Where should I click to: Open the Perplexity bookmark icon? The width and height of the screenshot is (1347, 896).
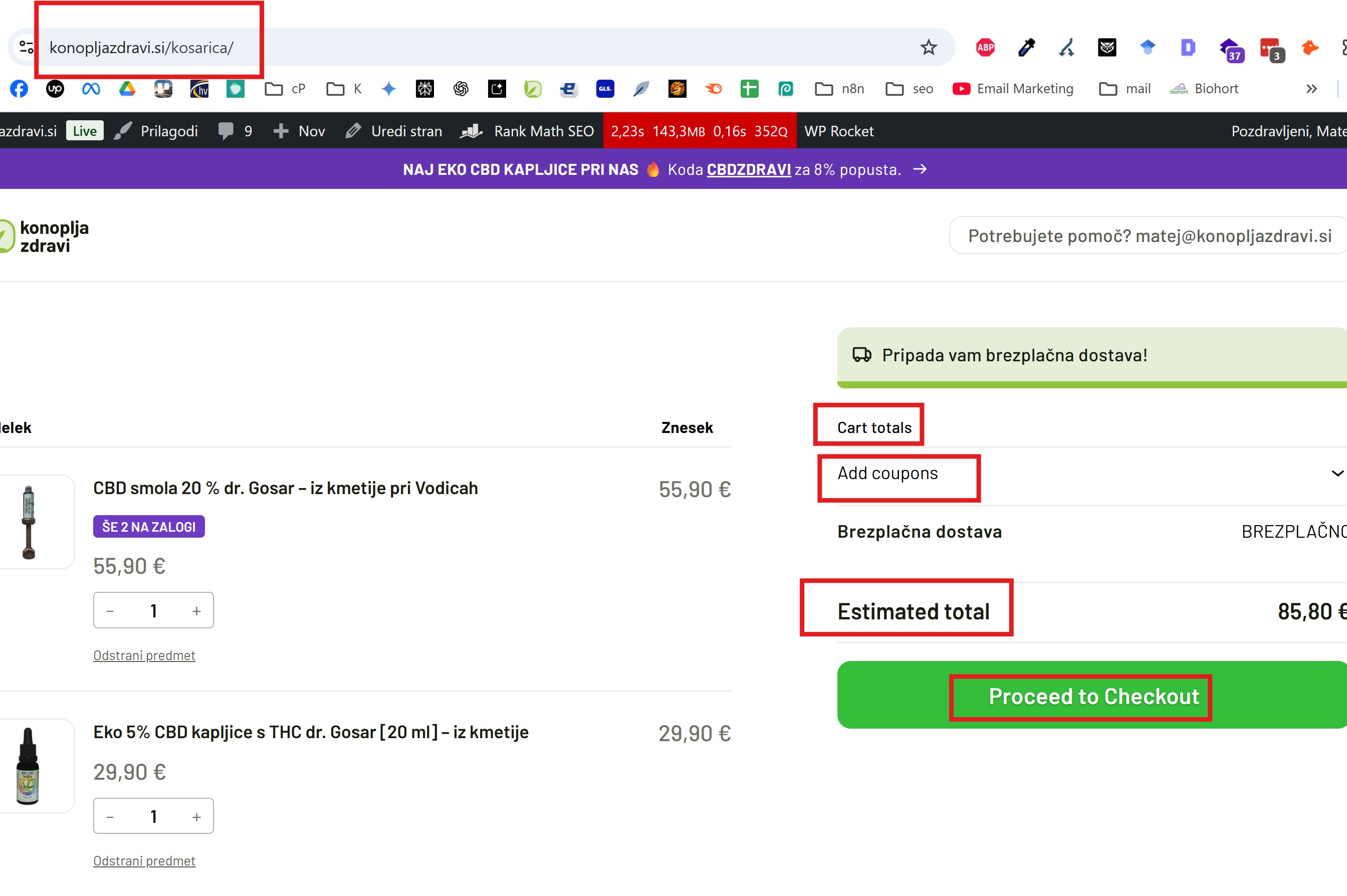pyautogui.click(x=425, y=89)
